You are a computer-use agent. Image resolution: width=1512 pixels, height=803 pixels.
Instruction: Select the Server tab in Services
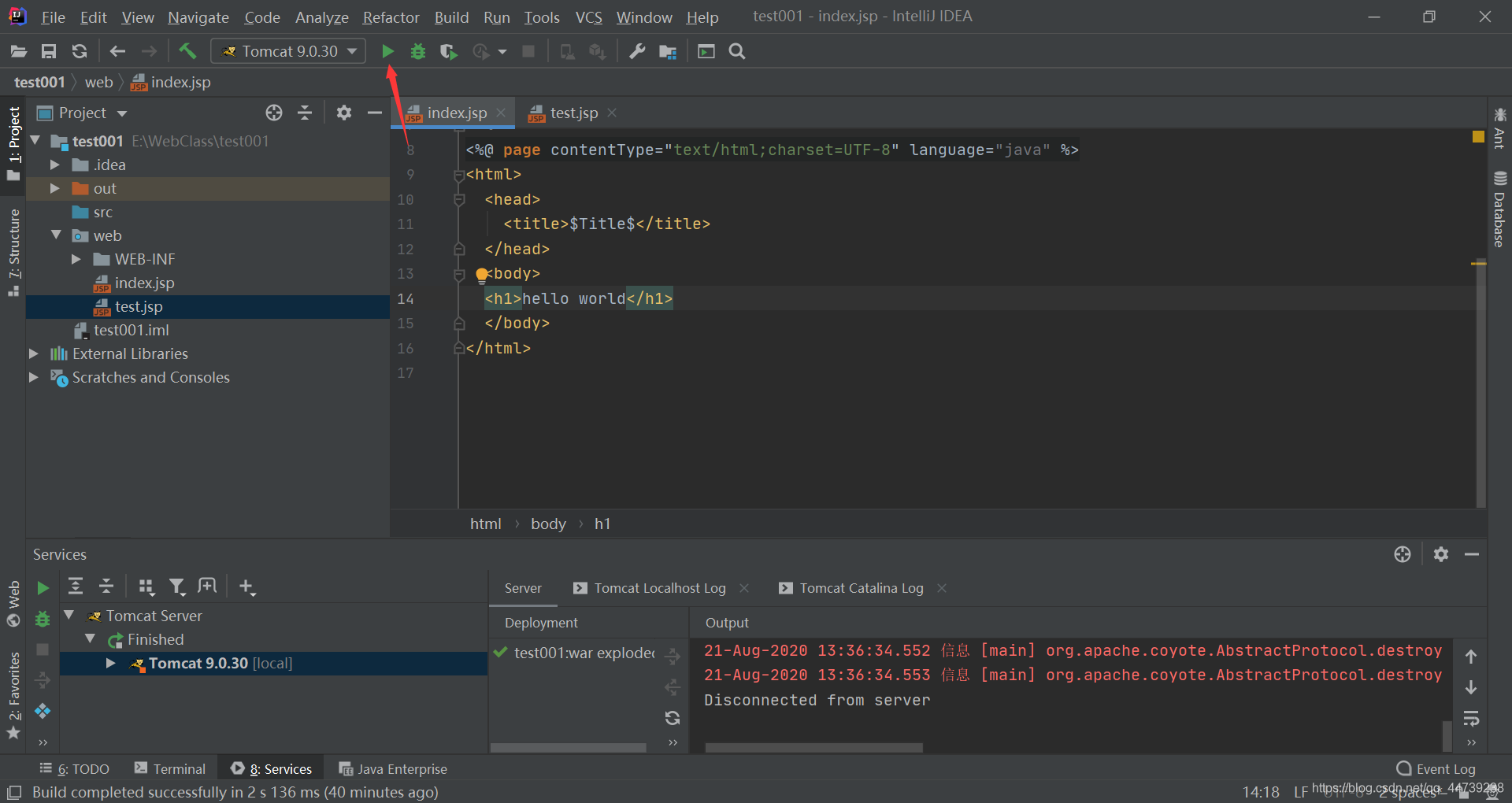pyautogui.click(x=523, y=588)
